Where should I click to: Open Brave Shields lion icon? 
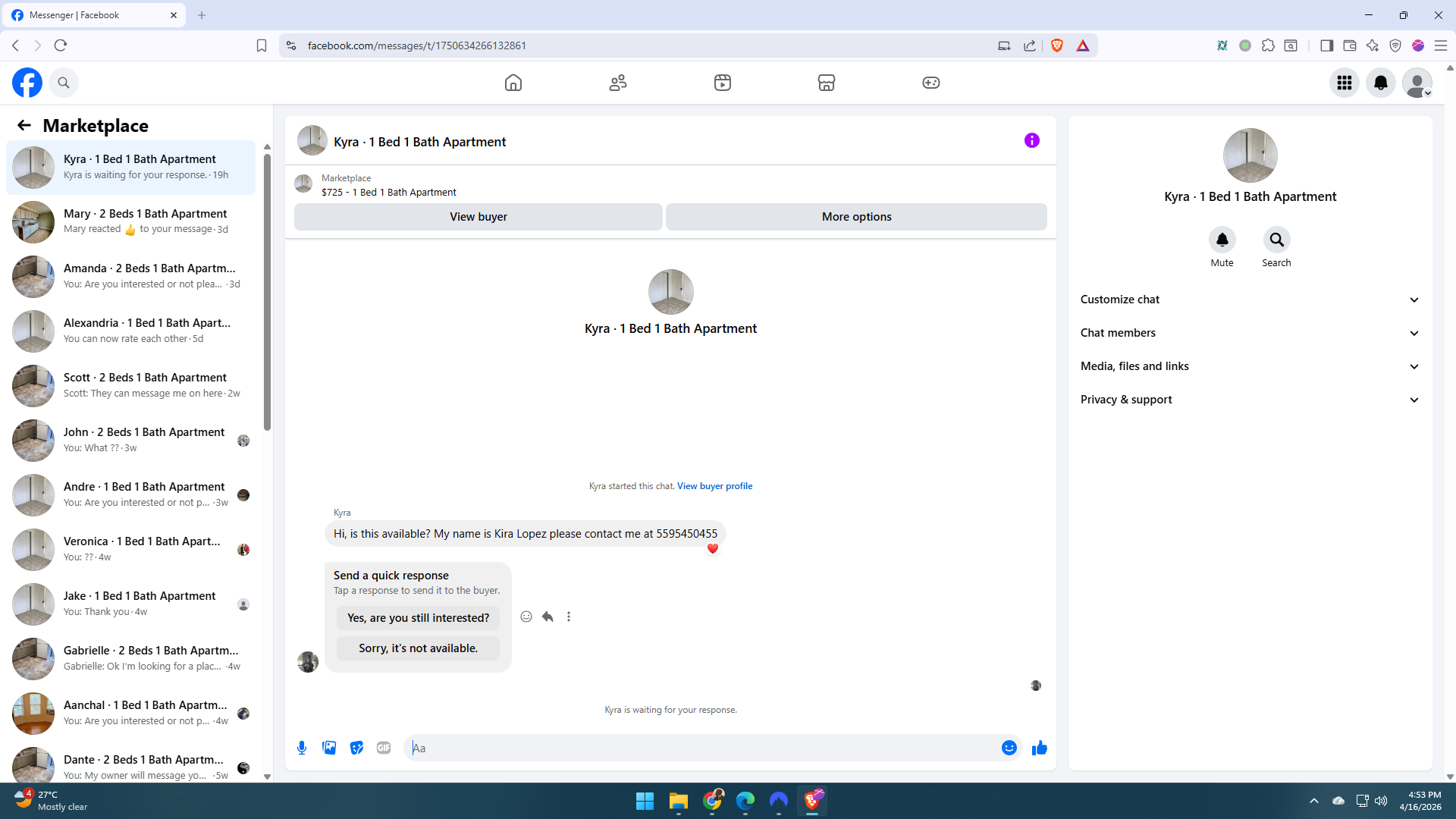pos(1057,45)
